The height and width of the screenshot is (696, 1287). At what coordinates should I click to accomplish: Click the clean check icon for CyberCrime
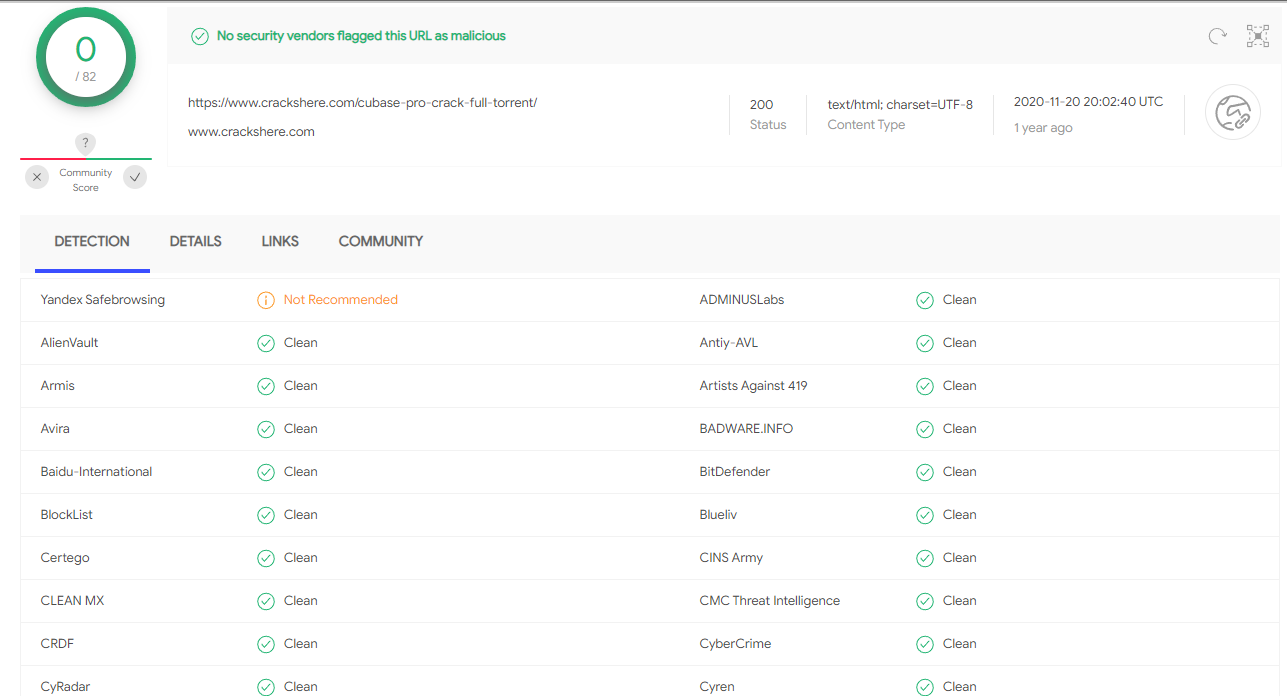pyautogui.click(x=925, y=644)
